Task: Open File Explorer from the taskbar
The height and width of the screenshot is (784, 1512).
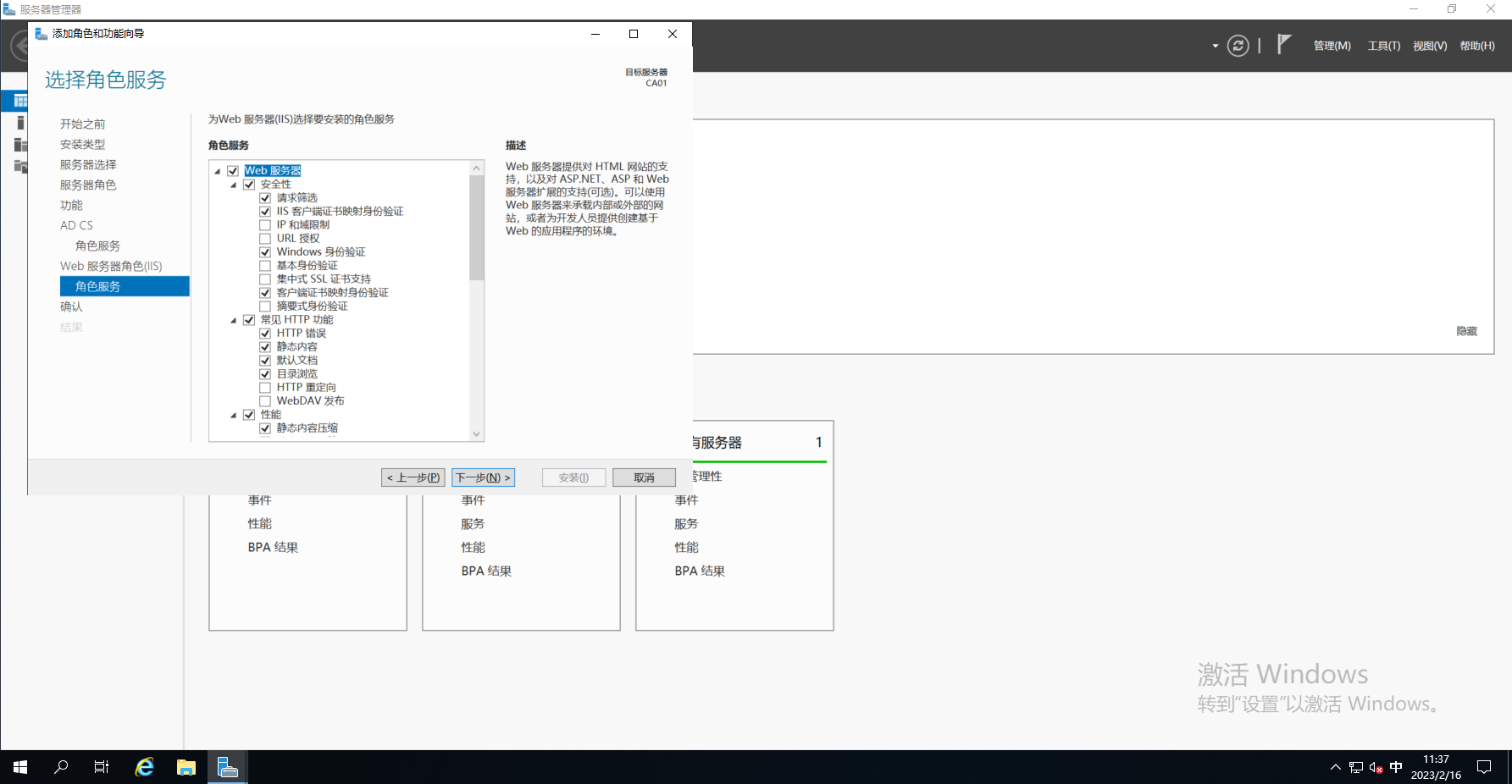Action: pyautogui.click(x=186, y=767)
